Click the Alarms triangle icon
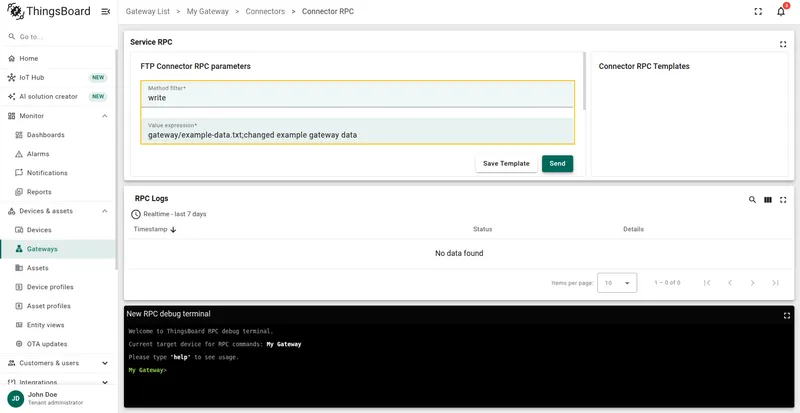Image resolution: width=800 pixels, height=413 pixels. (x=19, y=154)
